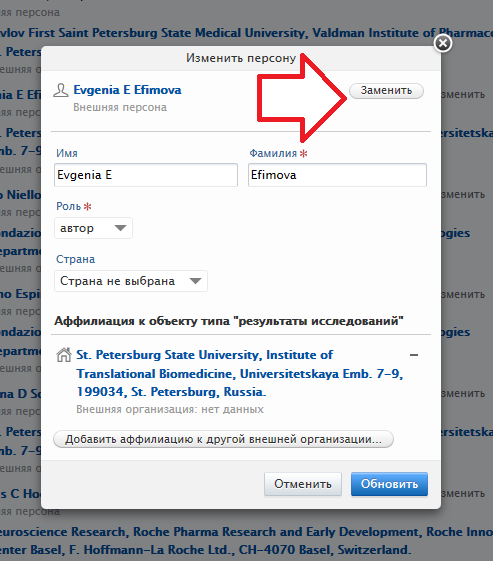The height and width of the screenshot is (561, 493).
Task: Open the Роль dropdown showing автор
Action: 93,228
